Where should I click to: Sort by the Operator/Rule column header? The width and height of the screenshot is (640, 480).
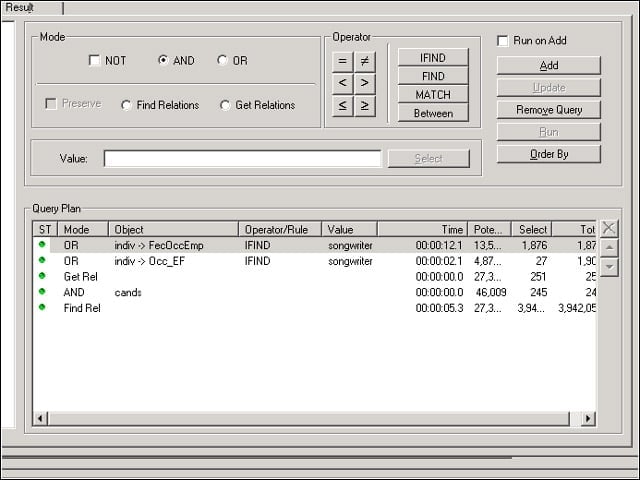click(x=280, y=229)
